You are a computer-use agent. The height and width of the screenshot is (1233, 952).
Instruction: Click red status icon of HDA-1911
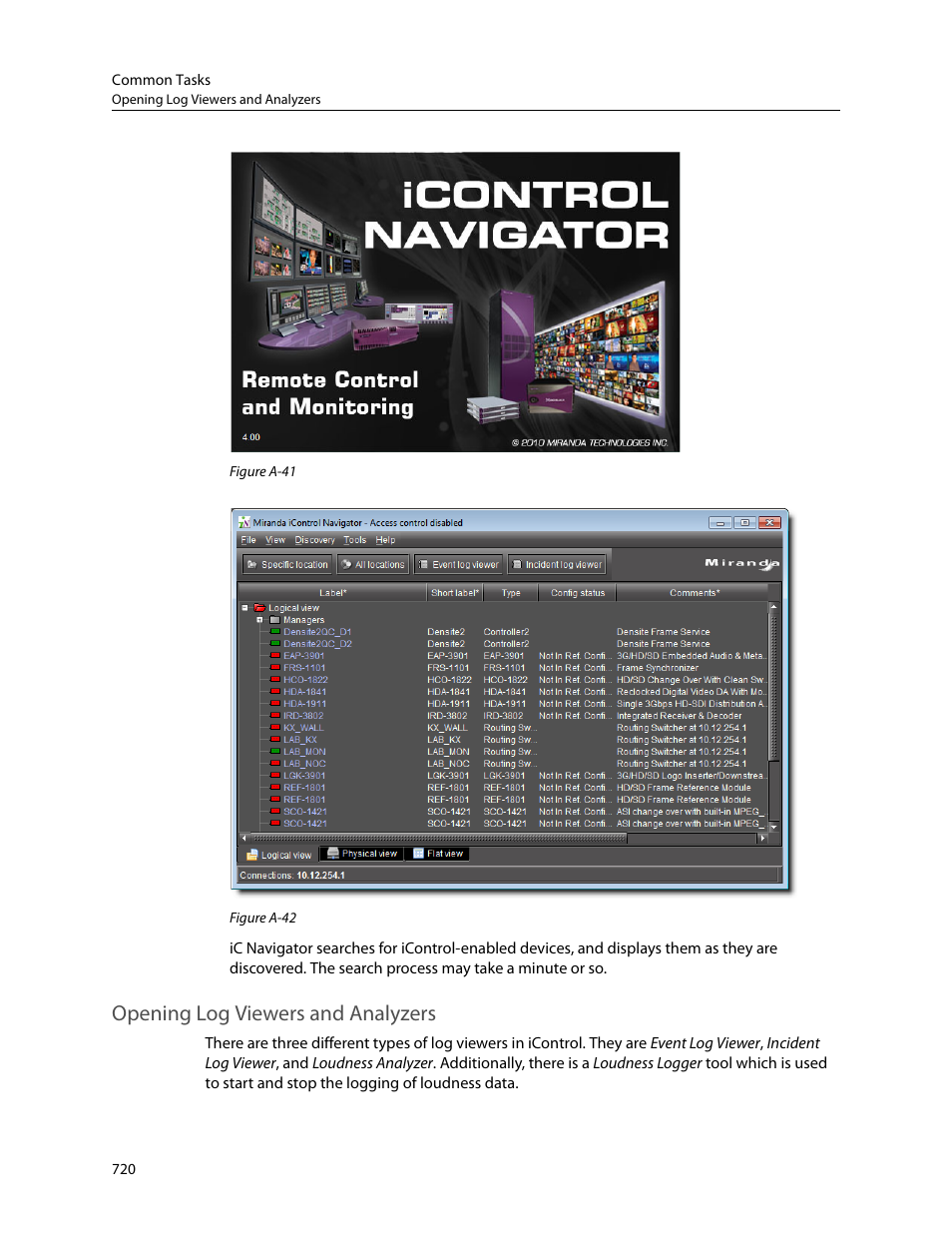275,704
